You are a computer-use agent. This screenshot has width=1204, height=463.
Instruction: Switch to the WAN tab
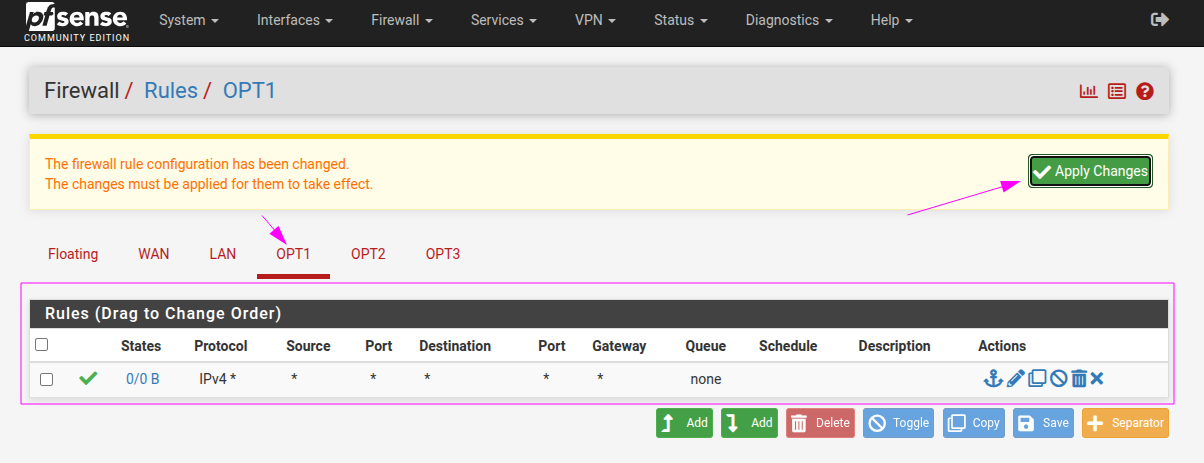[x=153, y=254]
